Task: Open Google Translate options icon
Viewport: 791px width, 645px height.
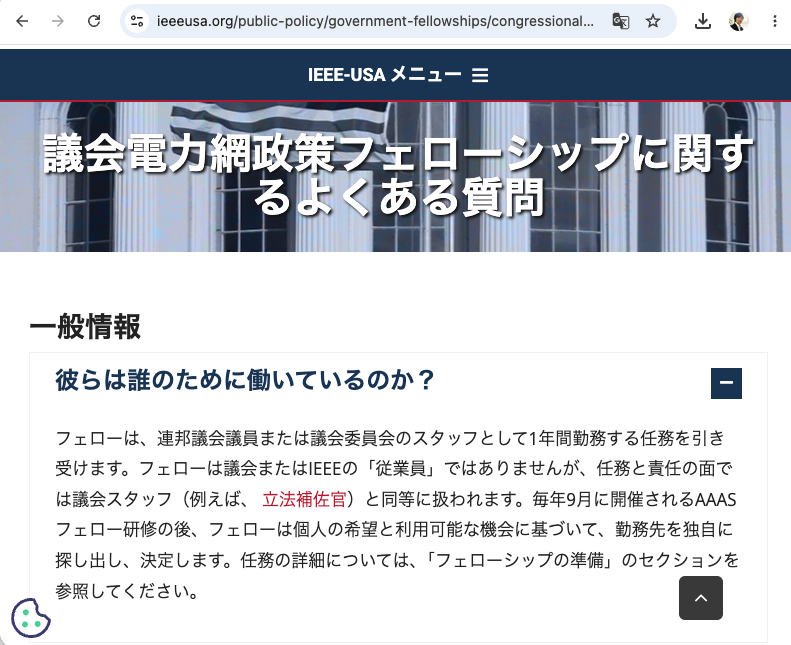Action: pyautogui.click(x=620, y=21)
